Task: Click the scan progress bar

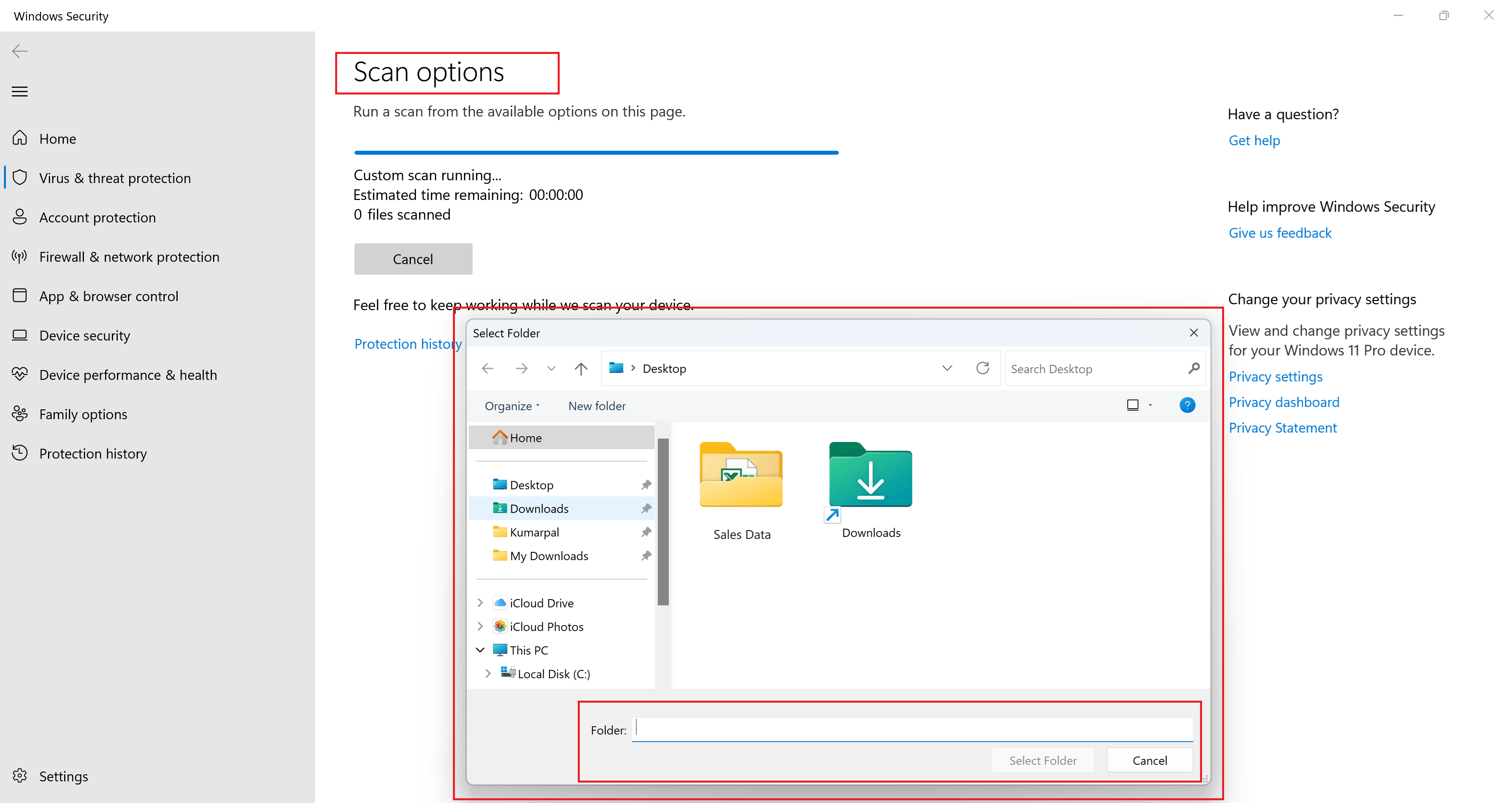Action: (596, 152)
